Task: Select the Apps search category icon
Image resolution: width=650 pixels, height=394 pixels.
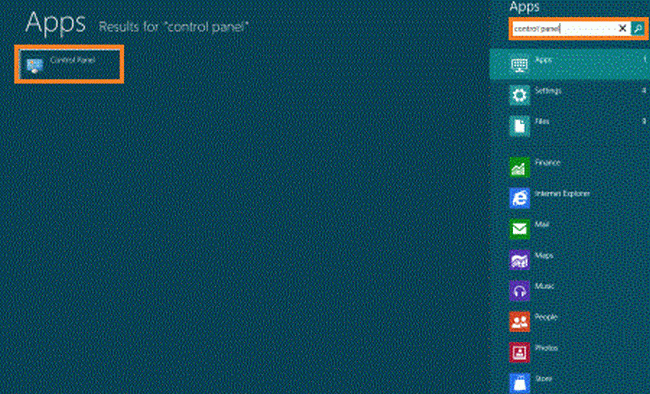Action: tap(519, 64)
